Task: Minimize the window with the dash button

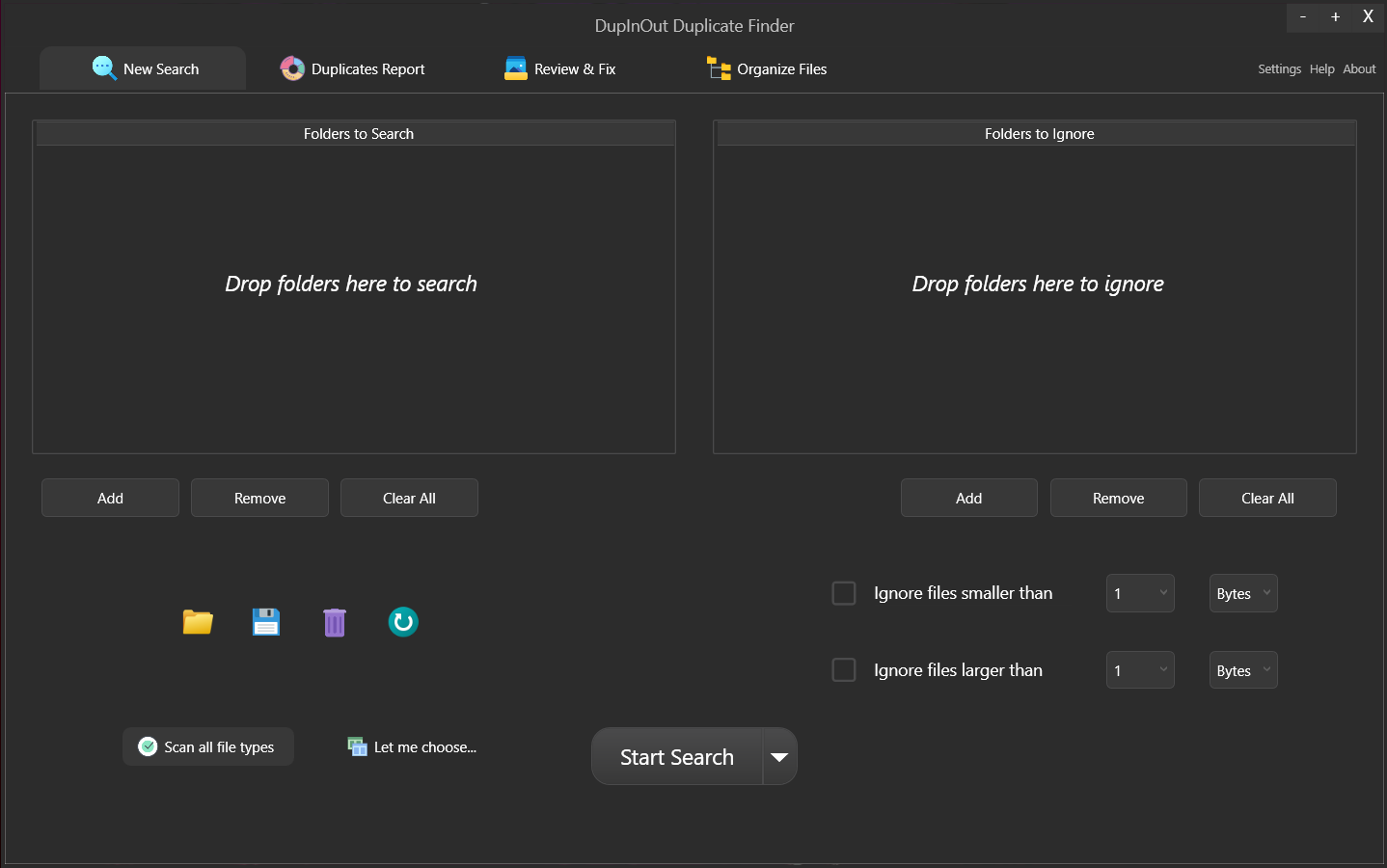Action: pyautogui.click(x=1302, y=16)
